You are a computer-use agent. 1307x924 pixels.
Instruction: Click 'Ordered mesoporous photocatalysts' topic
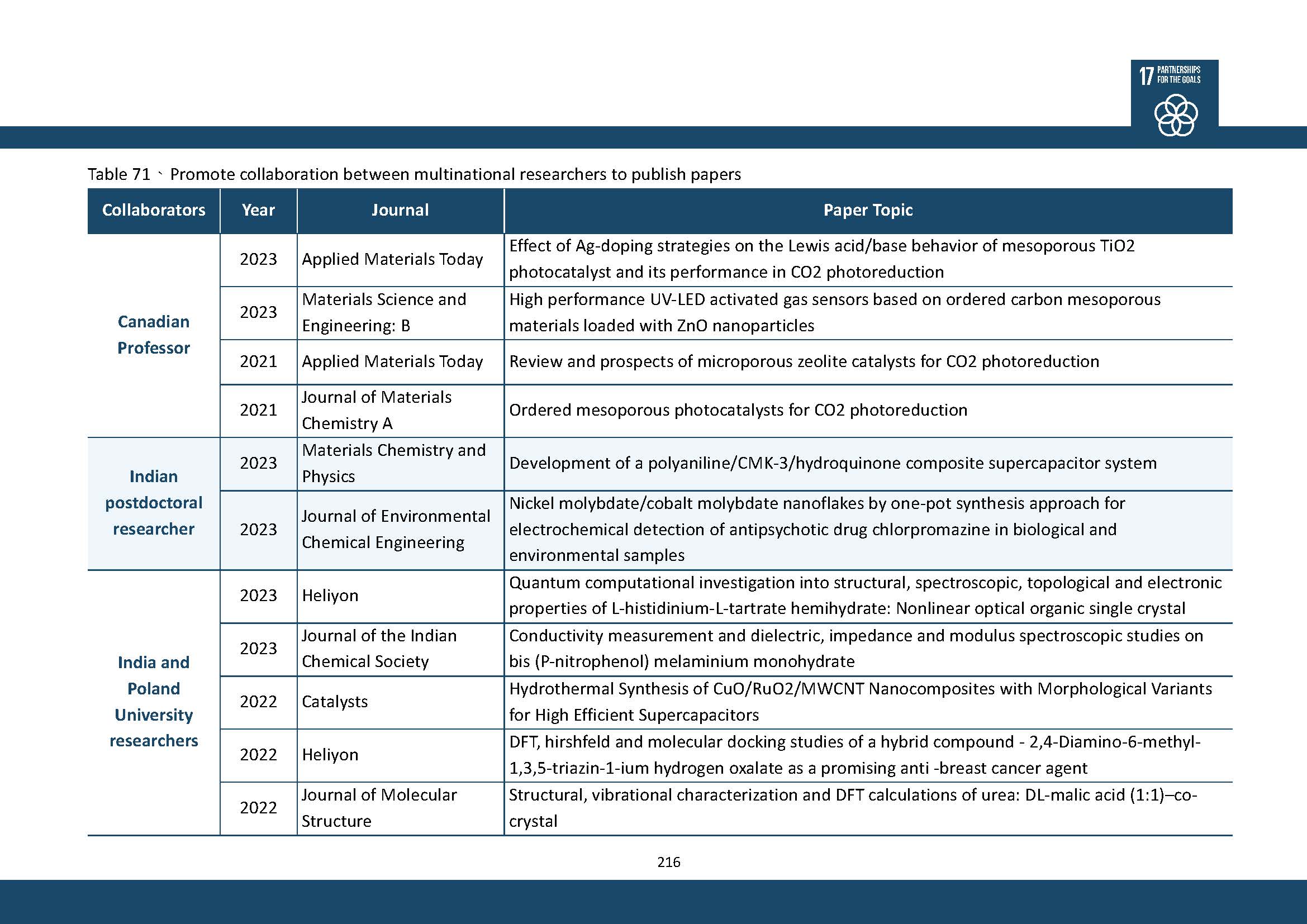[x=868, y=411]
